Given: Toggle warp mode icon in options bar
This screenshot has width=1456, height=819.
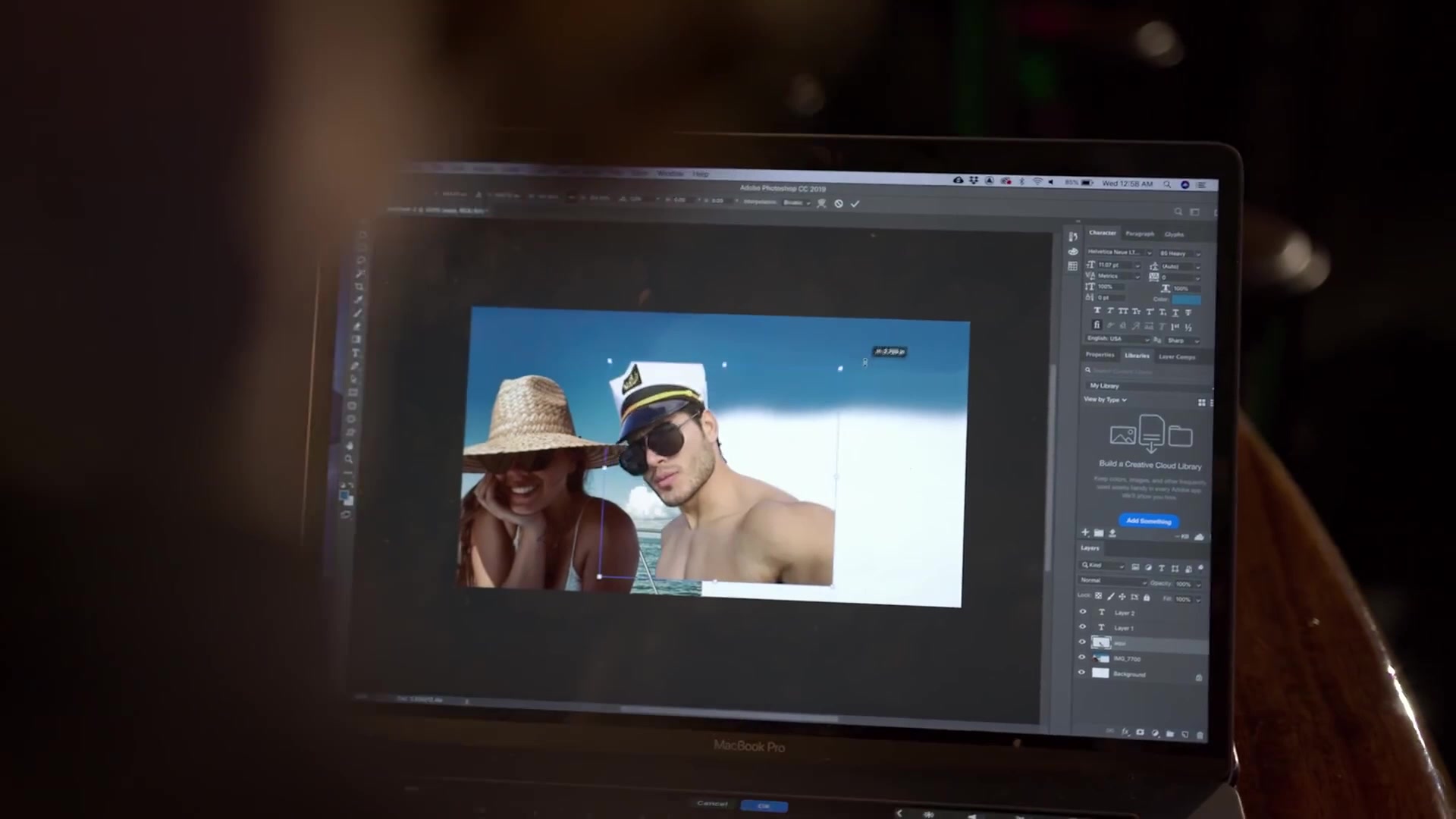Looking at the screenshot, I should tap(822, 203).
